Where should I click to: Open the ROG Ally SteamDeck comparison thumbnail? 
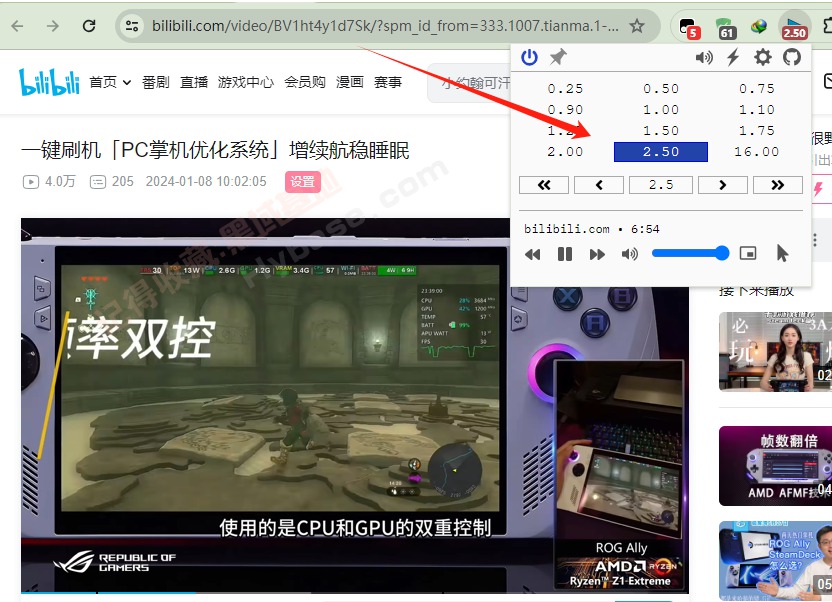(775, 561)
